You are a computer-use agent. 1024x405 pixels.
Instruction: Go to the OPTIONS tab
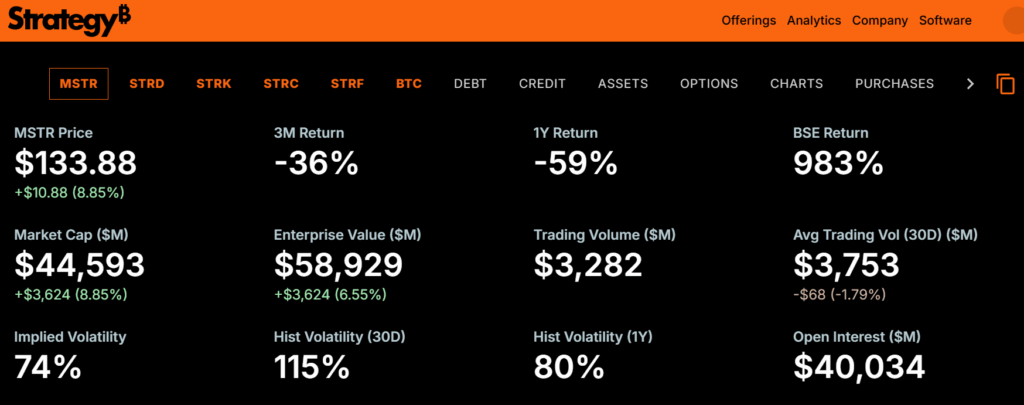point(709,84)
